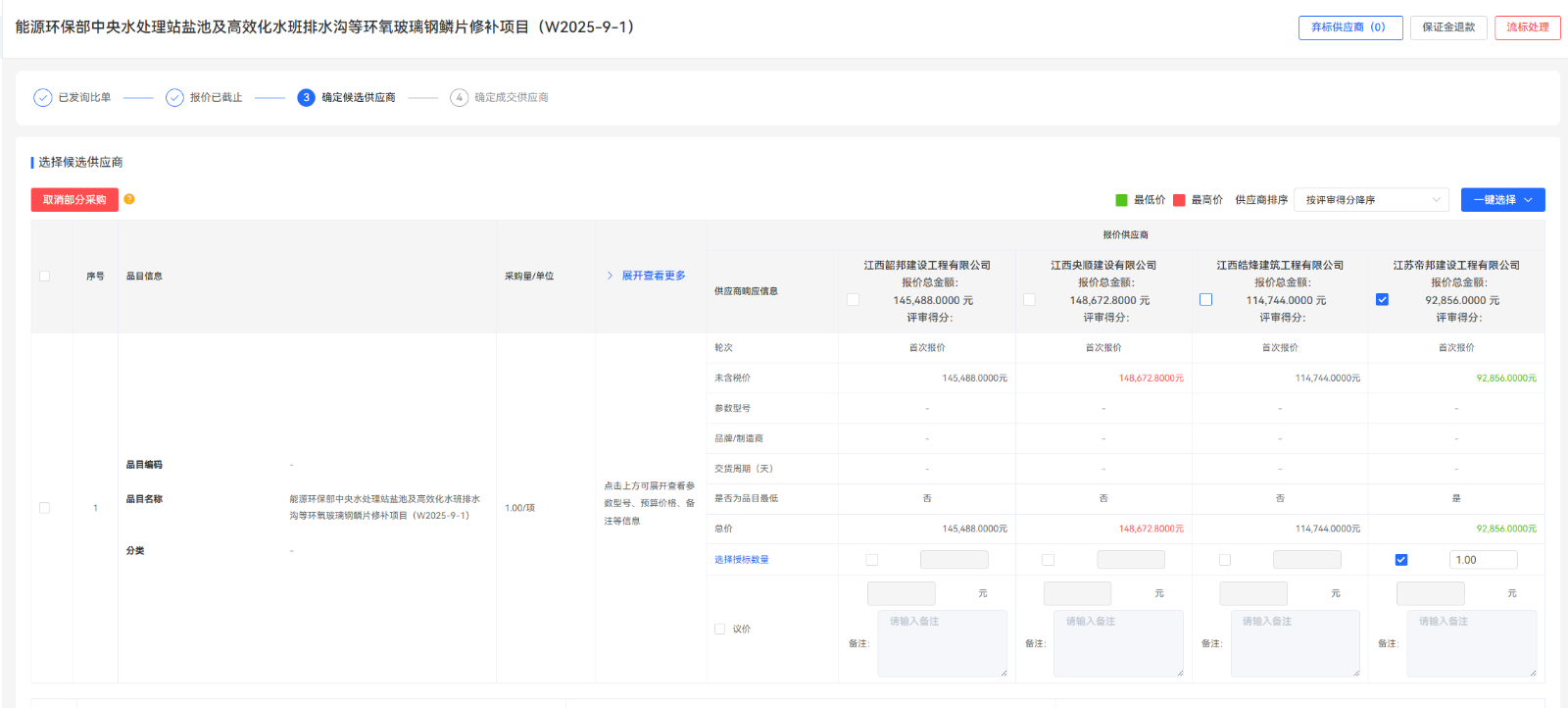
Task: Focus the 元 price field under 江西韶邦
Action: 902,593
